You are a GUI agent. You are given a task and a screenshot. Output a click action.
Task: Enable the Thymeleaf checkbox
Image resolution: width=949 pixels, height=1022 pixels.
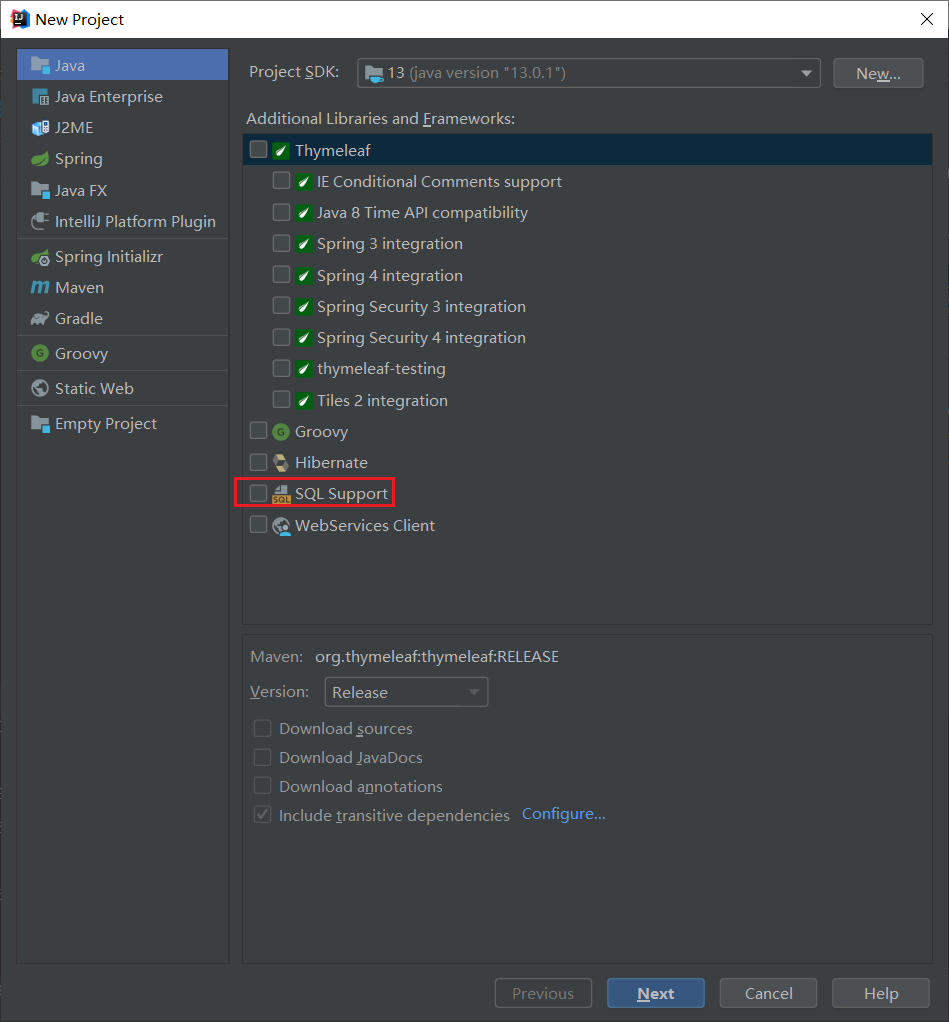259,150
